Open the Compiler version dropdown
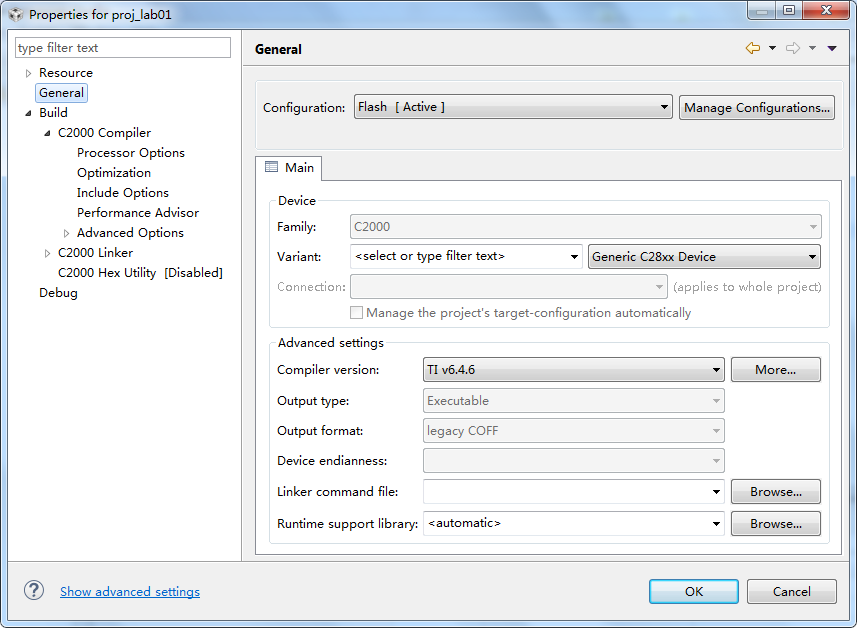The width and height of the screenshot is (857, 628). tap(574, 370)
